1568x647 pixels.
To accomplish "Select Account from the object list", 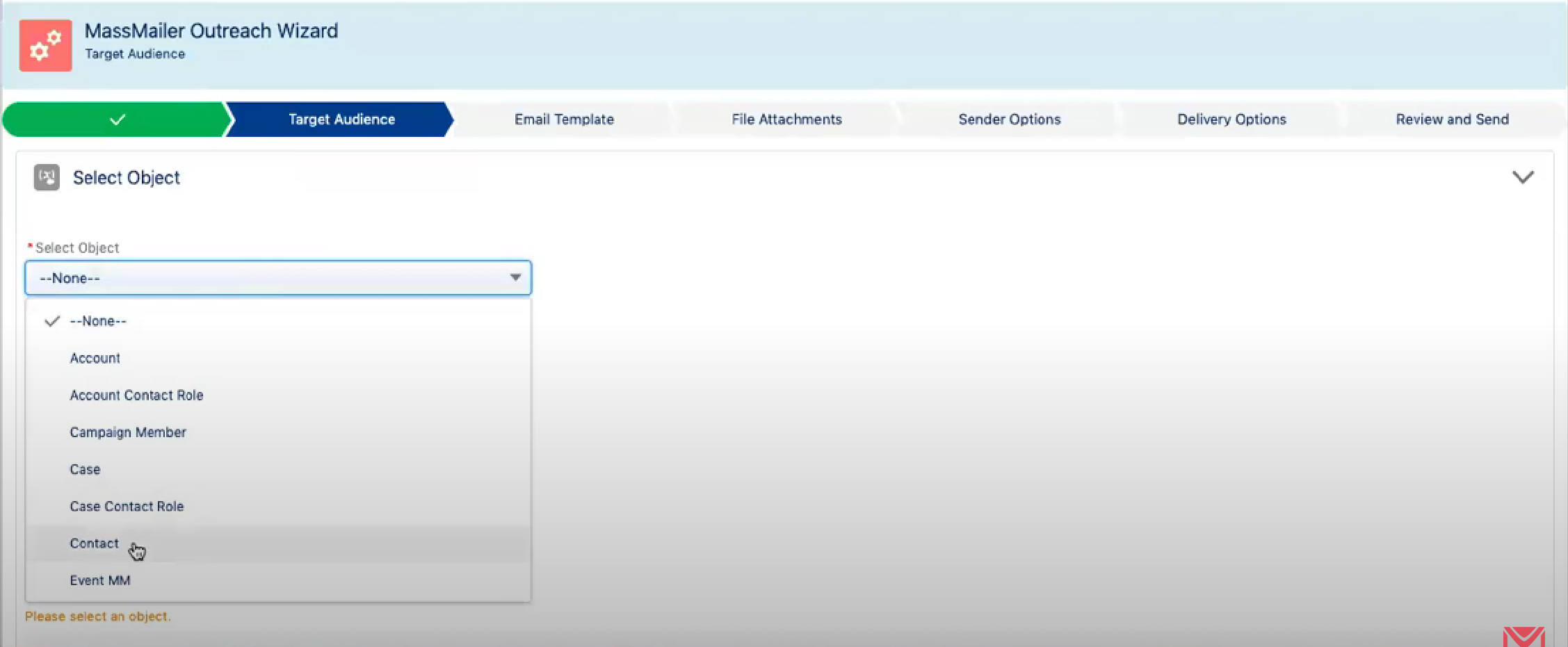I will pyautogui.click(x=278, y=358).
